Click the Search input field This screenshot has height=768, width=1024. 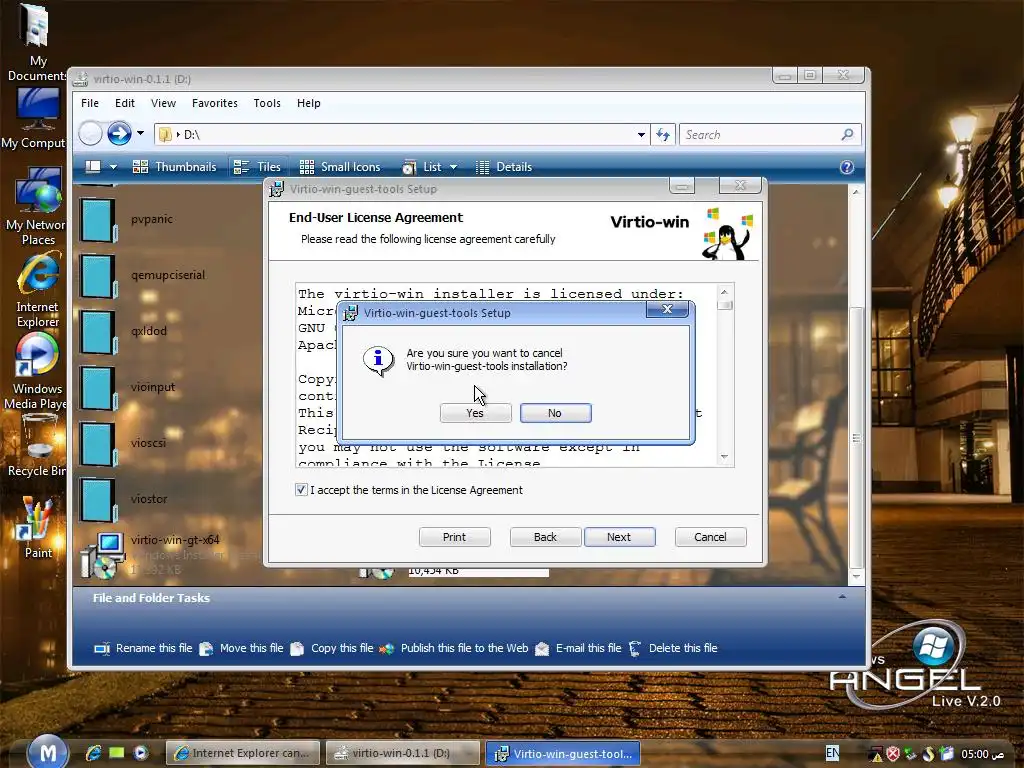tap(761, 135)
